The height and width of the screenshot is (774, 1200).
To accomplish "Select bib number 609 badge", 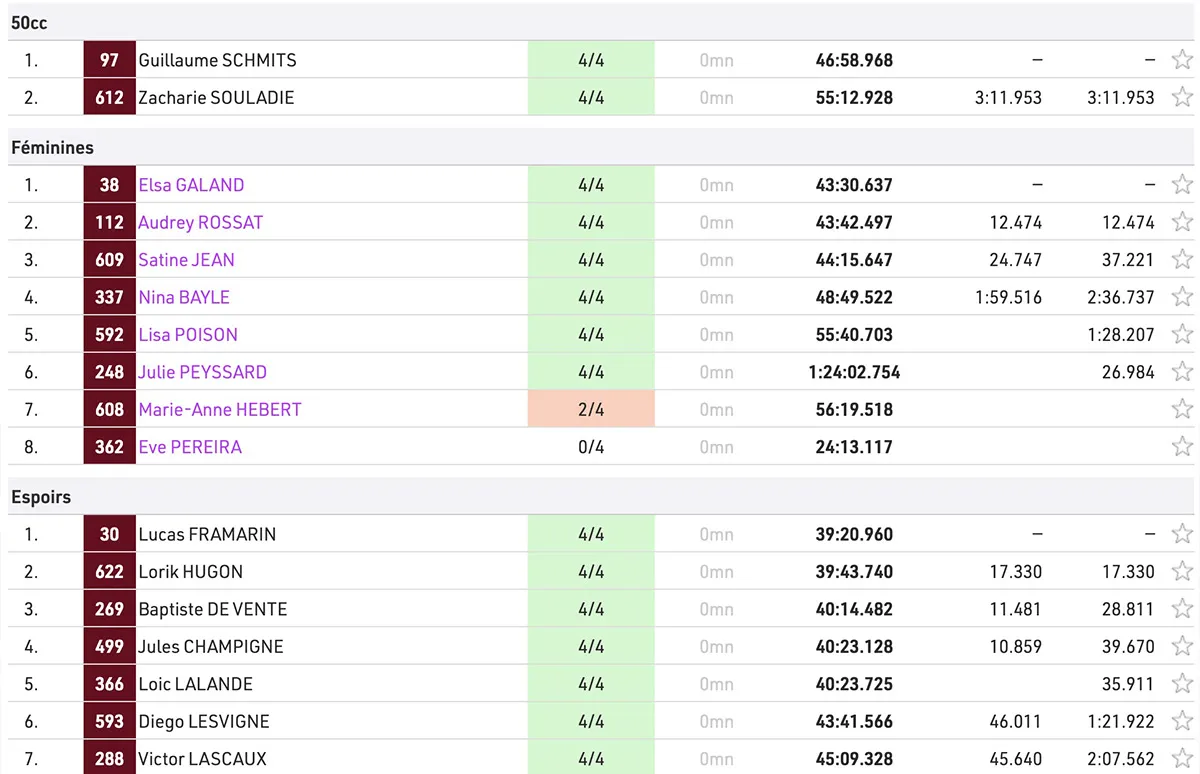I will click(x=110, y=260).
